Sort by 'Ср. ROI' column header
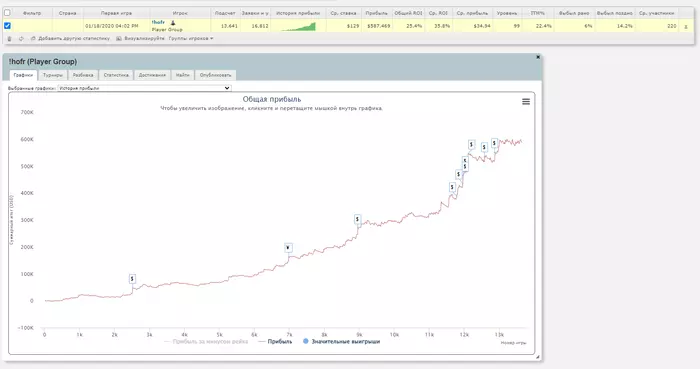The height and width of the screenshot is (369, 700). (438, 13)
